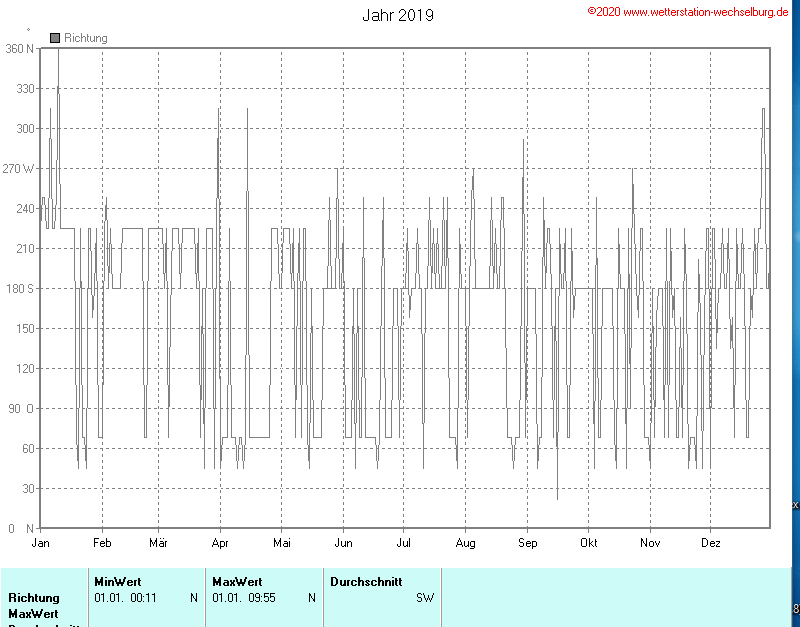Click the gray Richtung legend swatch
The height and width of the screenshot is (627, 800).
[x=55, y=38]
